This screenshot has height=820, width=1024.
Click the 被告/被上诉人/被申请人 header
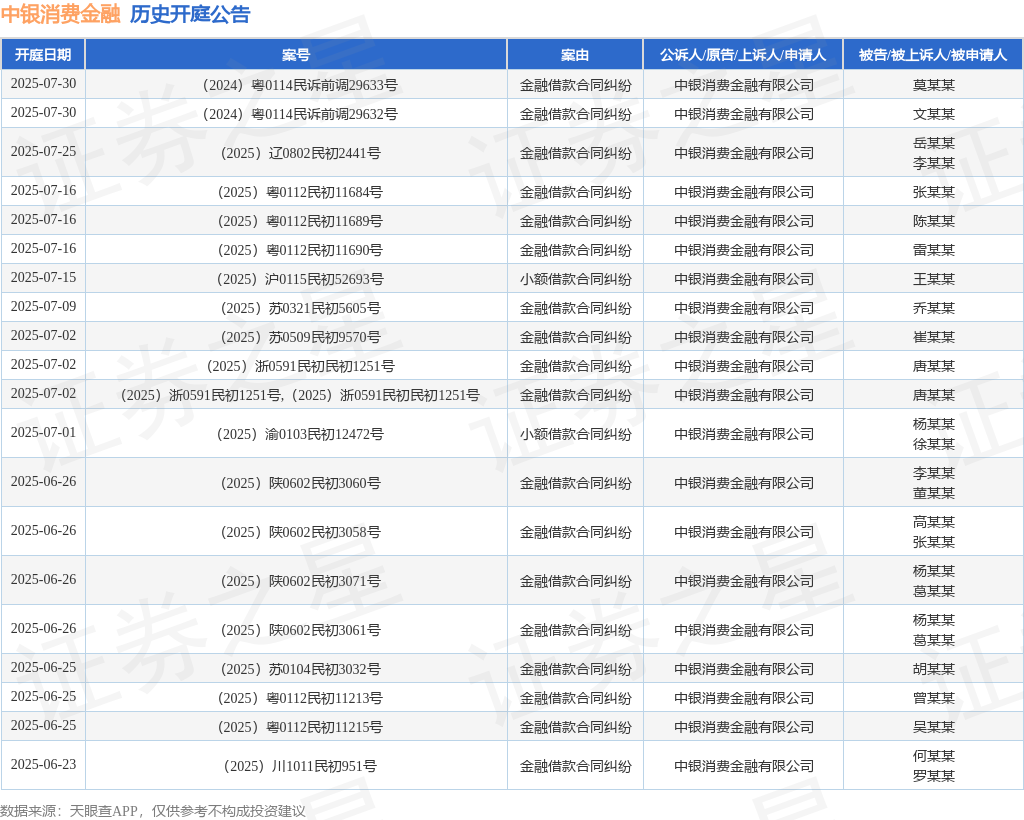point(933,55)
